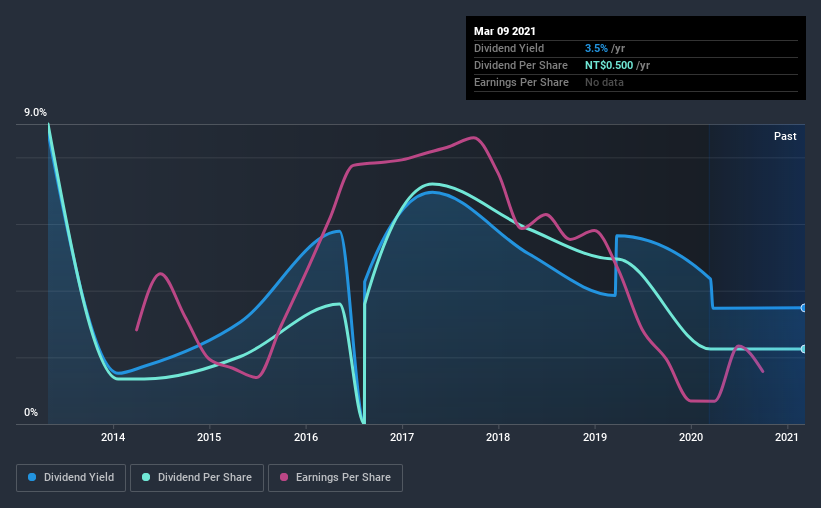Click the NT$0.500 Dividend Per Share value
The image size is (821, 508).
tap(609, 65)
